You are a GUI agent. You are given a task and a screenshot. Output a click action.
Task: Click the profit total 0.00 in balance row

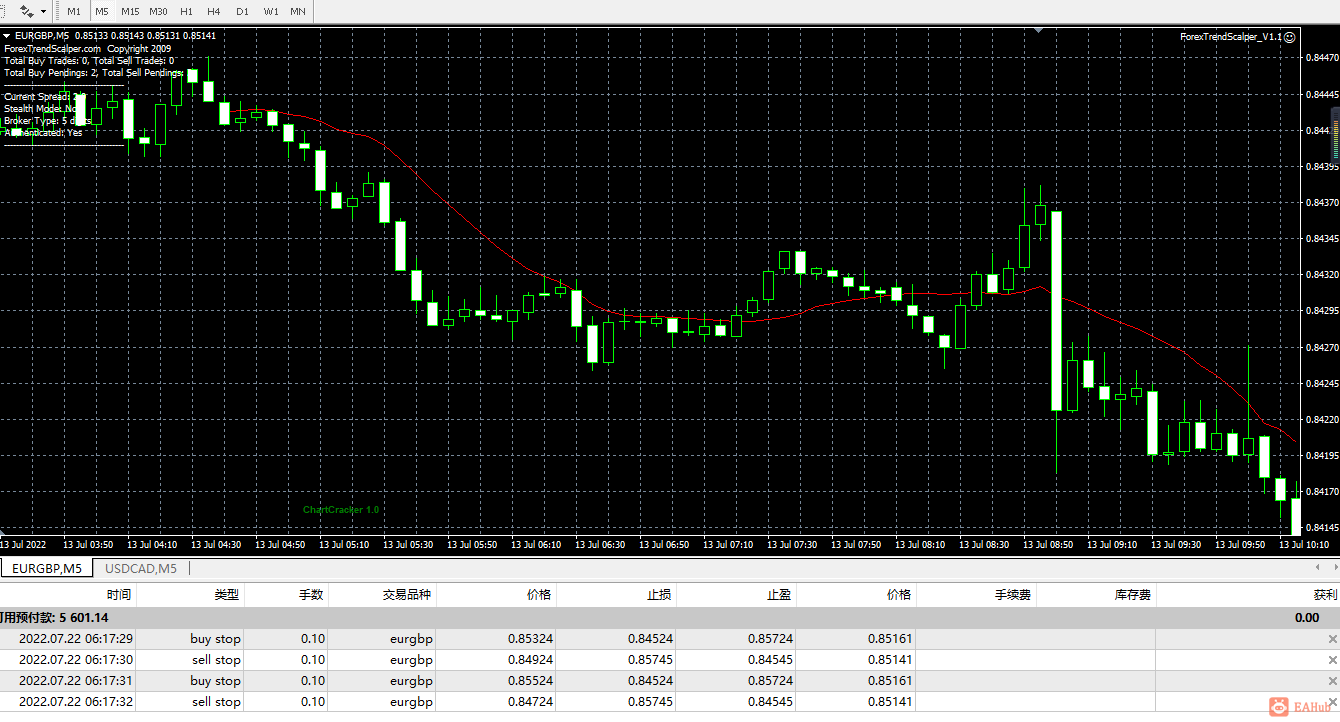click(x=1307, y=617)
